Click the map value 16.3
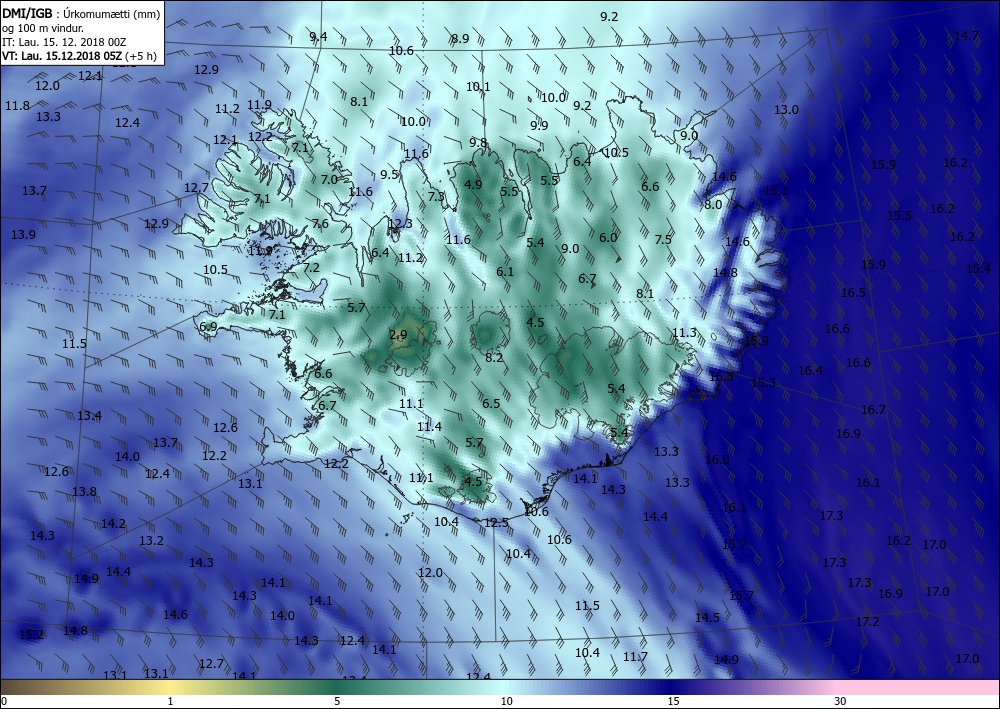1000x709 pixels. coord(721,376)
